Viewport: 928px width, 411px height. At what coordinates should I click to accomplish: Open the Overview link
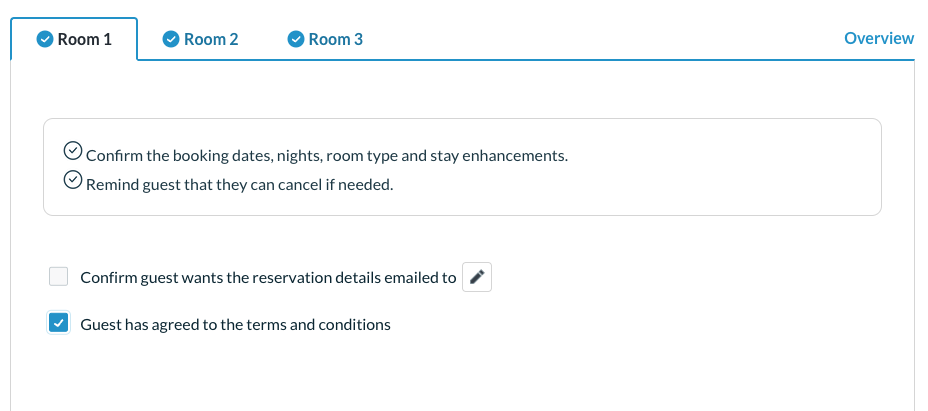pos(878,38)
